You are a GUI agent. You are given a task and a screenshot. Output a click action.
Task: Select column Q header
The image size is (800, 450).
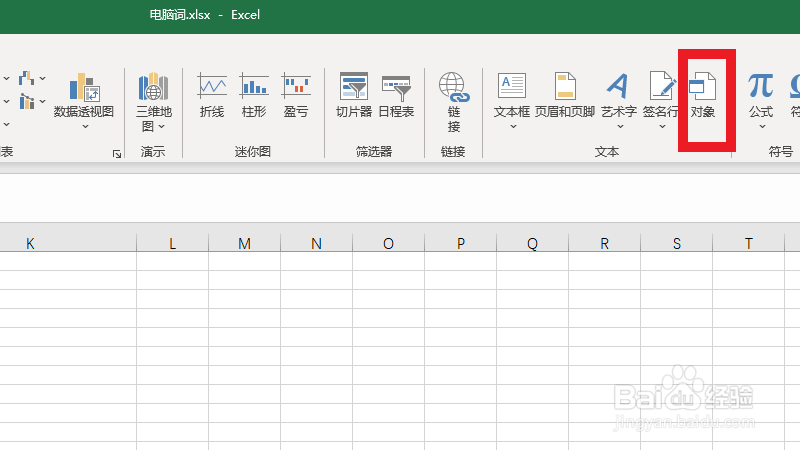pyautogui.click(x=532, y=243)
